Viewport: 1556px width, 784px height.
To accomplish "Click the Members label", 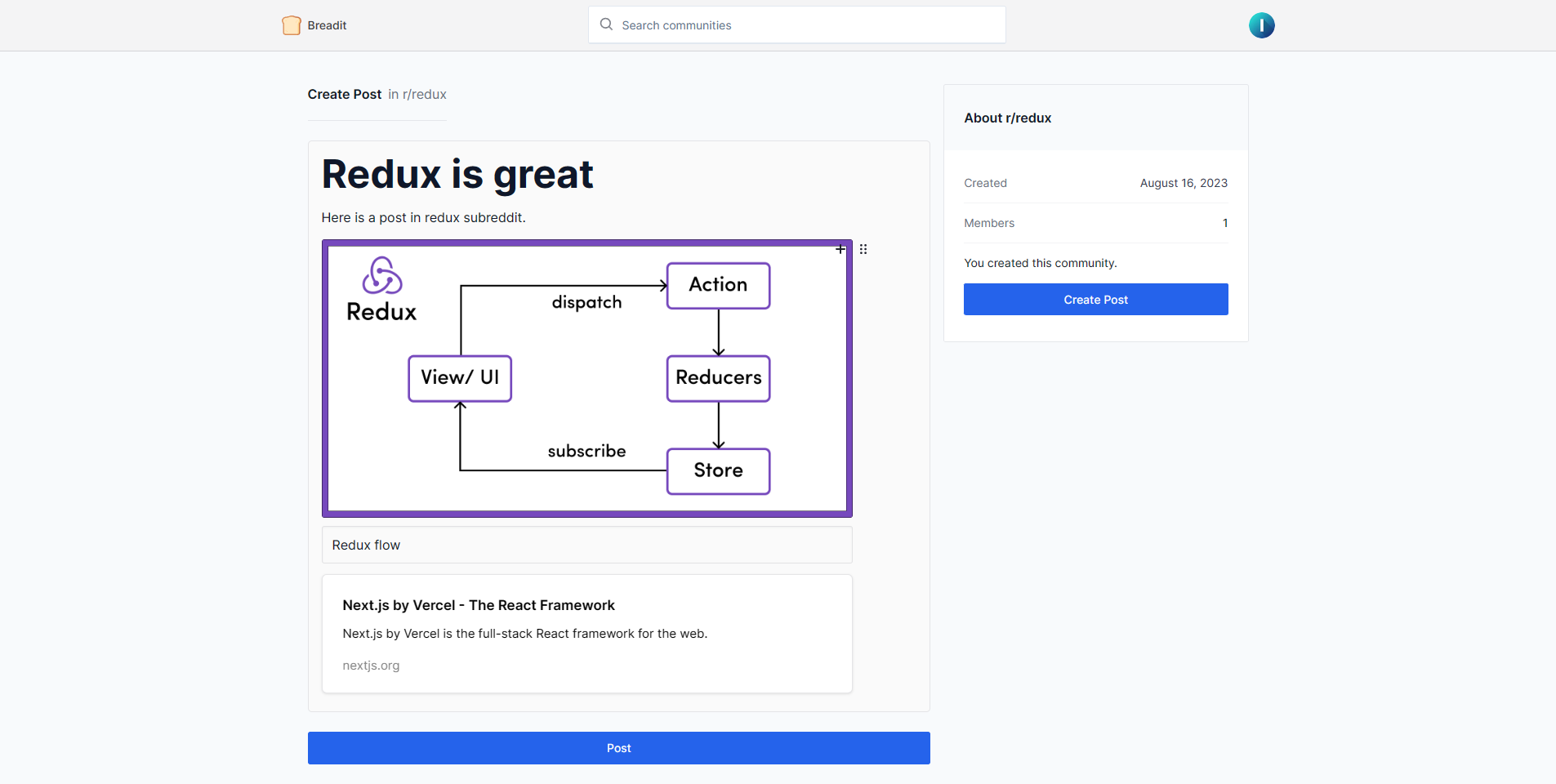I will [989, 223].
